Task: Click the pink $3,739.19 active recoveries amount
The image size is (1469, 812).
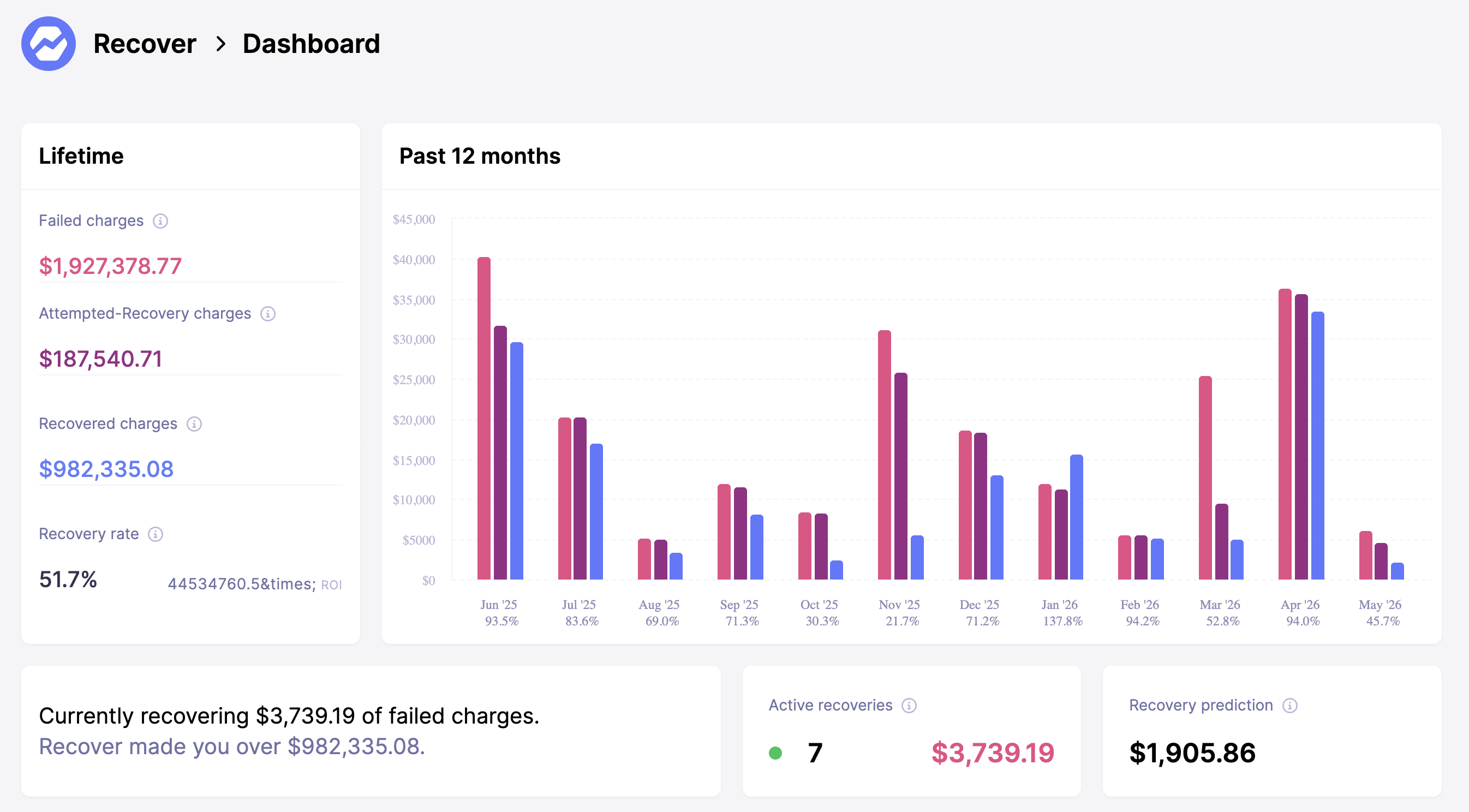Action: [993, 753]
